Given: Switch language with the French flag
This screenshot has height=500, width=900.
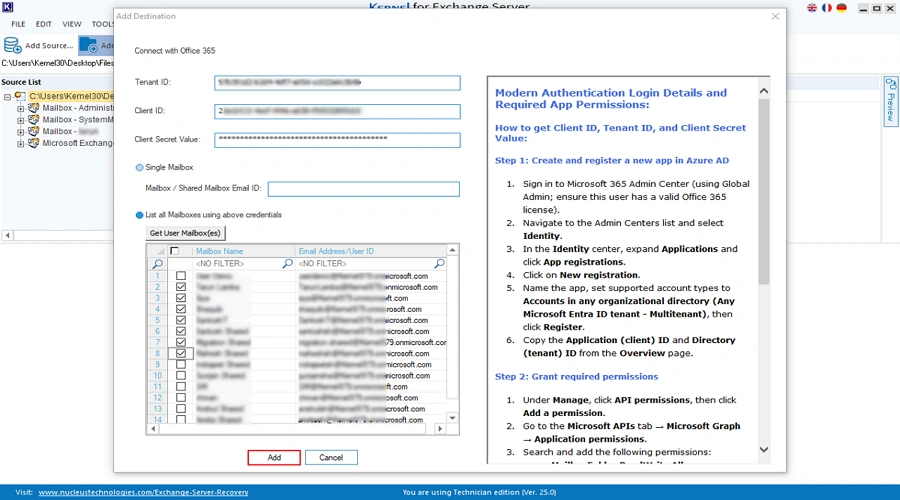Looking at the screenshot, I should [x=827, y=8].
